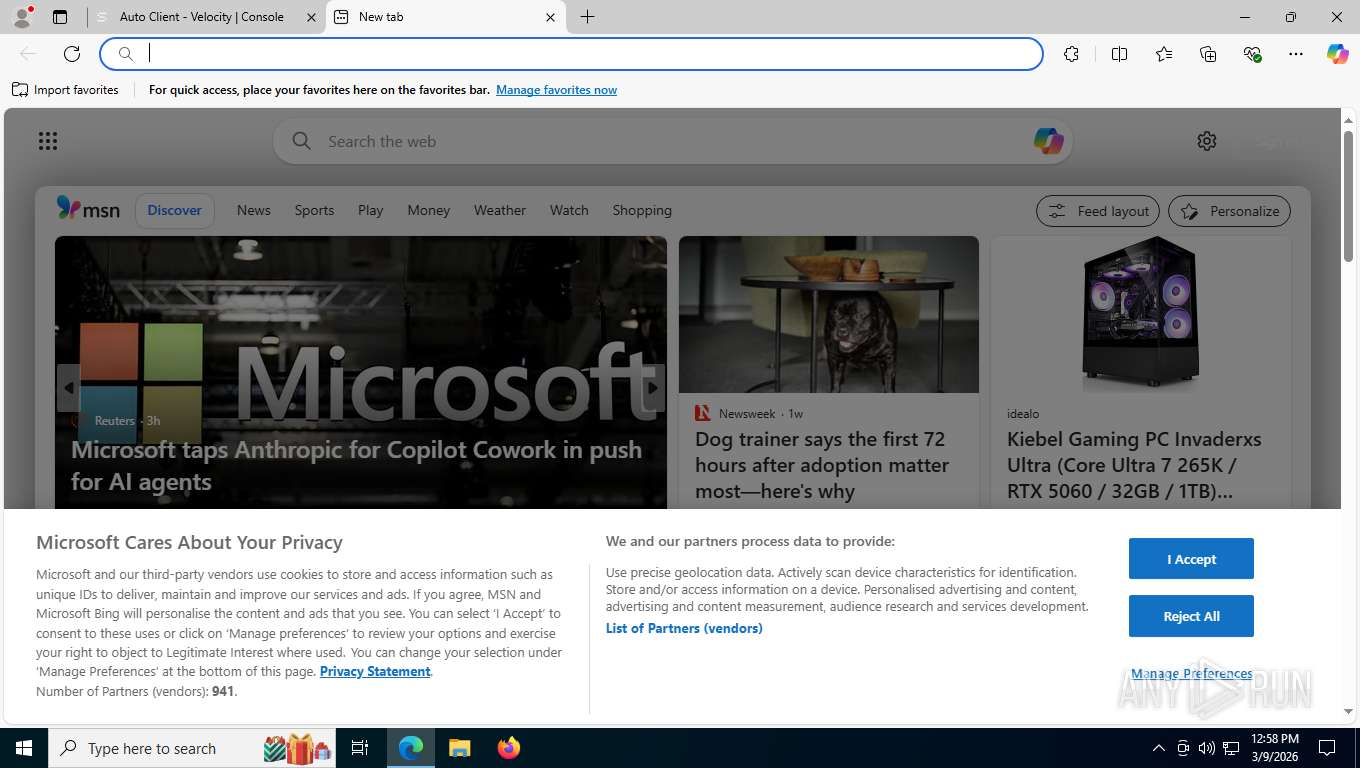Open the Watch section
Image resolution: width=1360 pixels, height=768 pixels.
(569, 210)
